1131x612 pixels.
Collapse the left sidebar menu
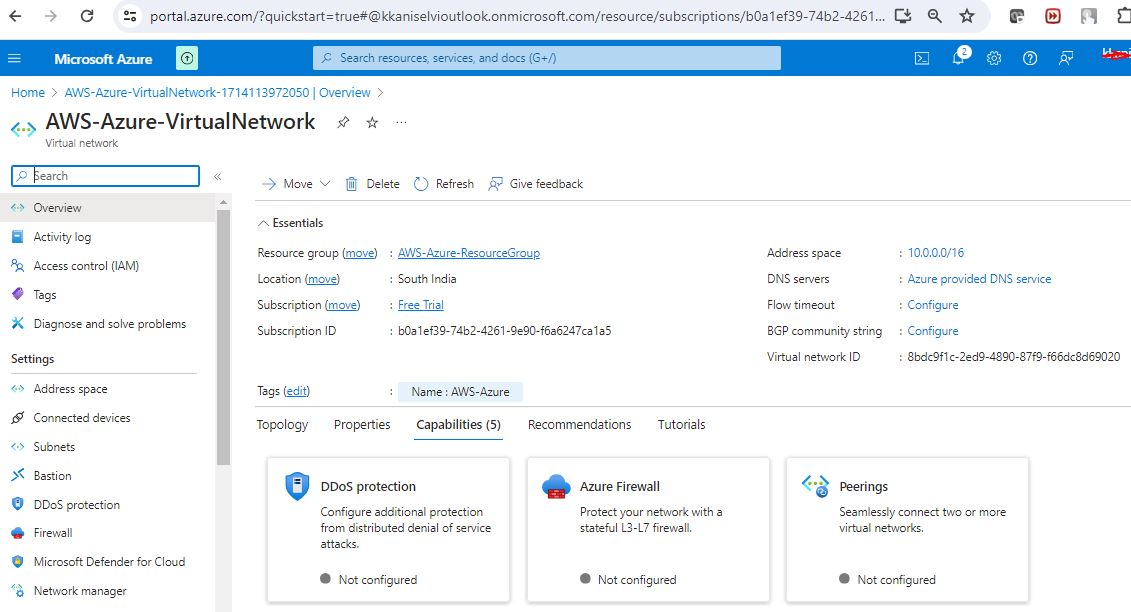click(x=217, y=176)
